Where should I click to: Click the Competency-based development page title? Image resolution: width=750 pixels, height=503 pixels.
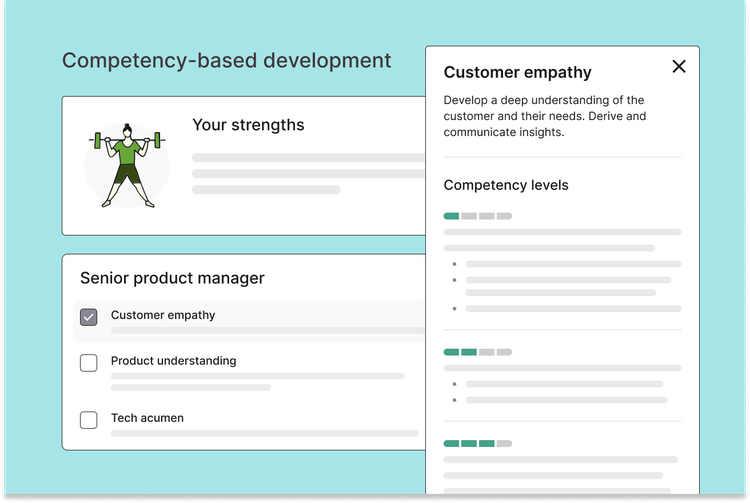(227, 60)
